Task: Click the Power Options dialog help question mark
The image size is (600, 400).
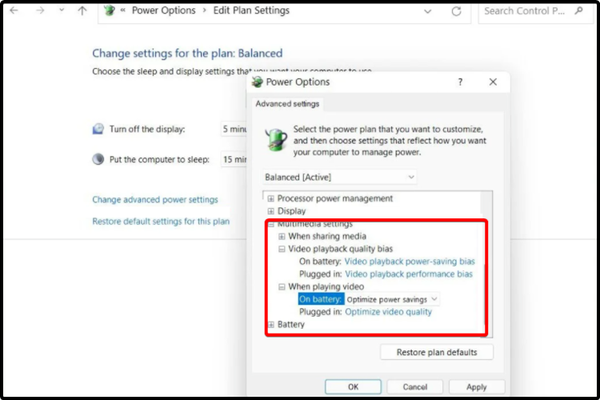Action: pyautogui.click(x=460, y=82)
